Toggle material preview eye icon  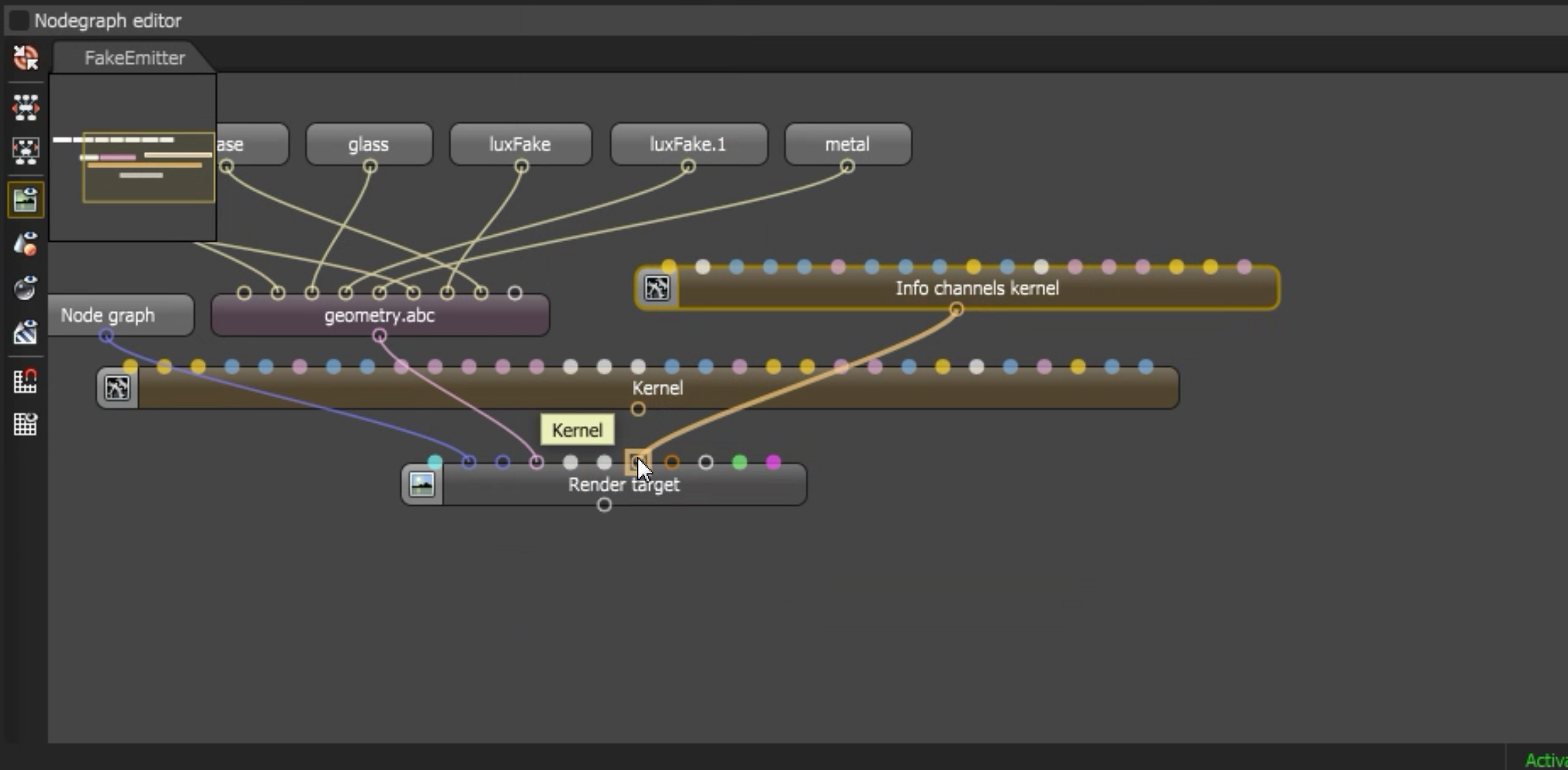tap(26, 288)
